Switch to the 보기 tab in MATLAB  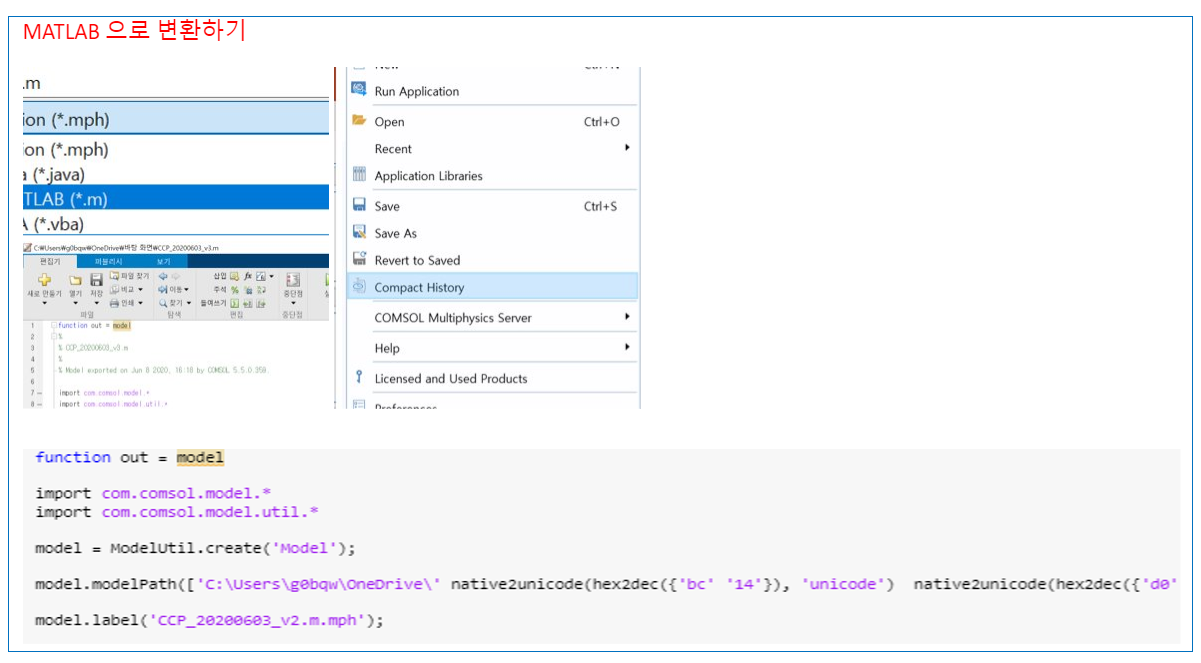point(164,261)
